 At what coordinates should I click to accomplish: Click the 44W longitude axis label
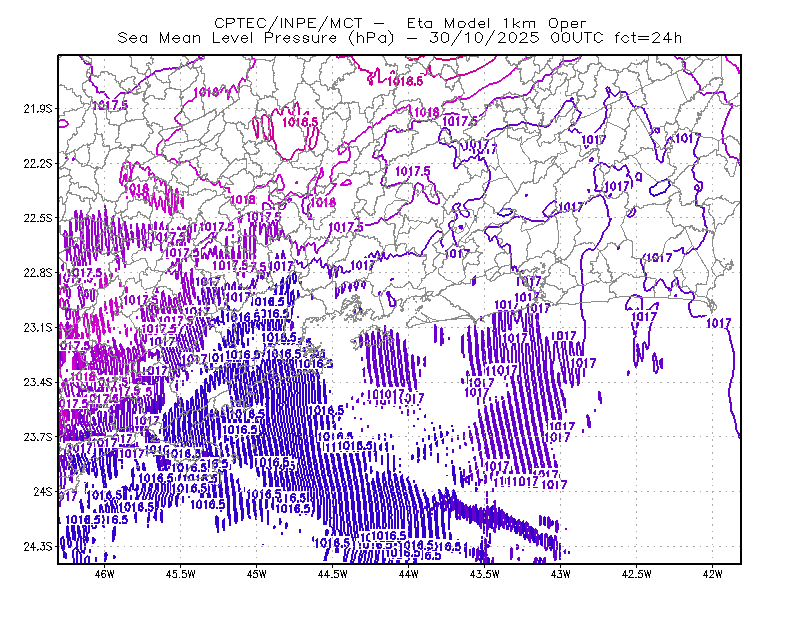tap(409, 574)
